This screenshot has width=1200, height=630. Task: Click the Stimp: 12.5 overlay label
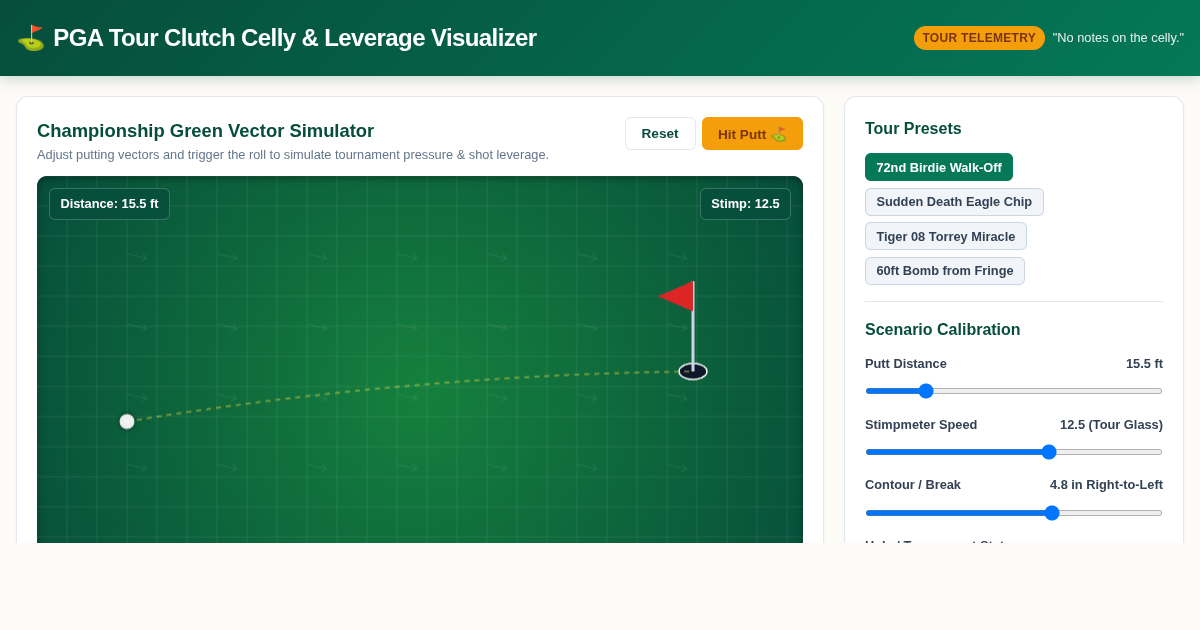[x=745, y=204]
